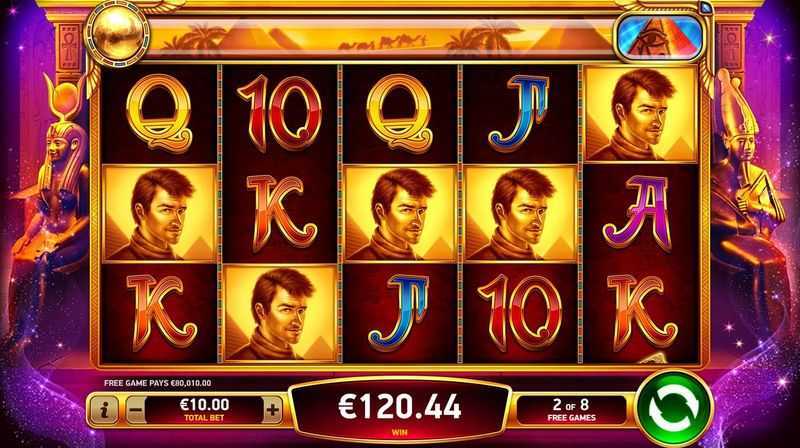Click the explorer symbol on second reel bottom
The image size is (800, 448).
tap(280, 313)
